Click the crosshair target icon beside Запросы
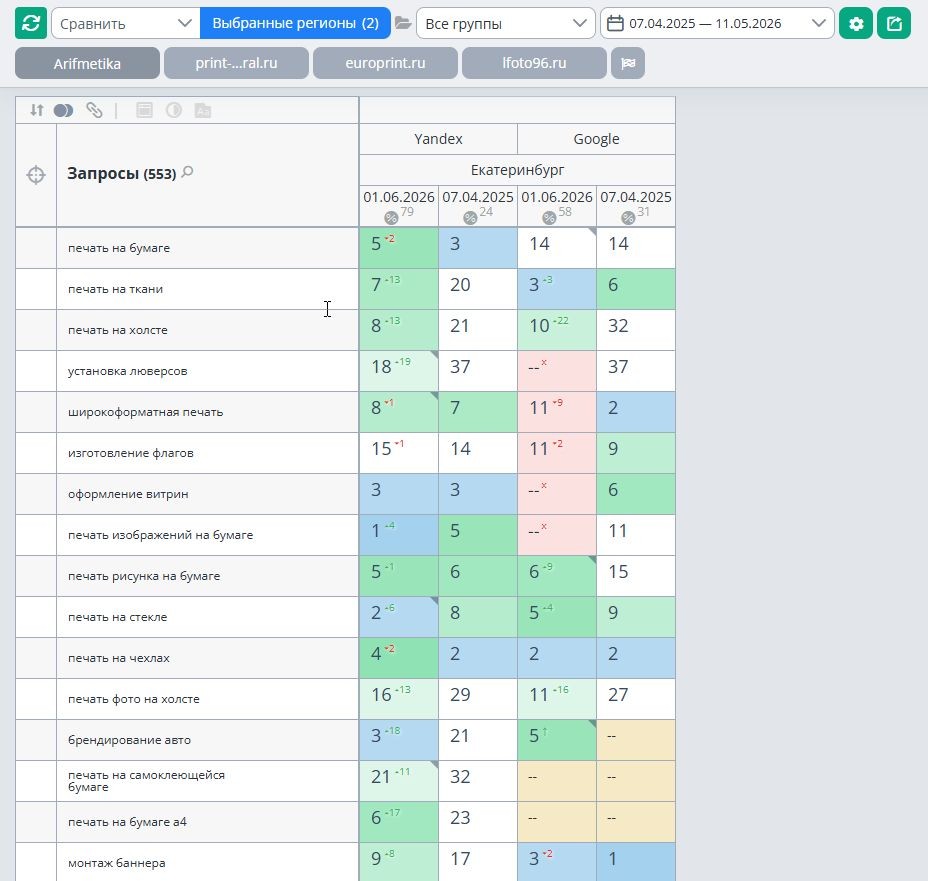 [36, 175]
